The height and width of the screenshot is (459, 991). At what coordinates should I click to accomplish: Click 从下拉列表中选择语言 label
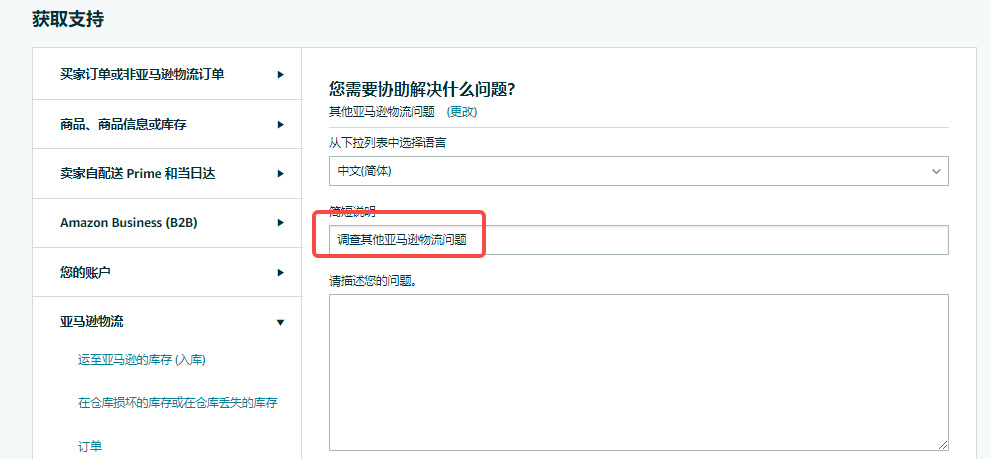(x=387, y=143)
